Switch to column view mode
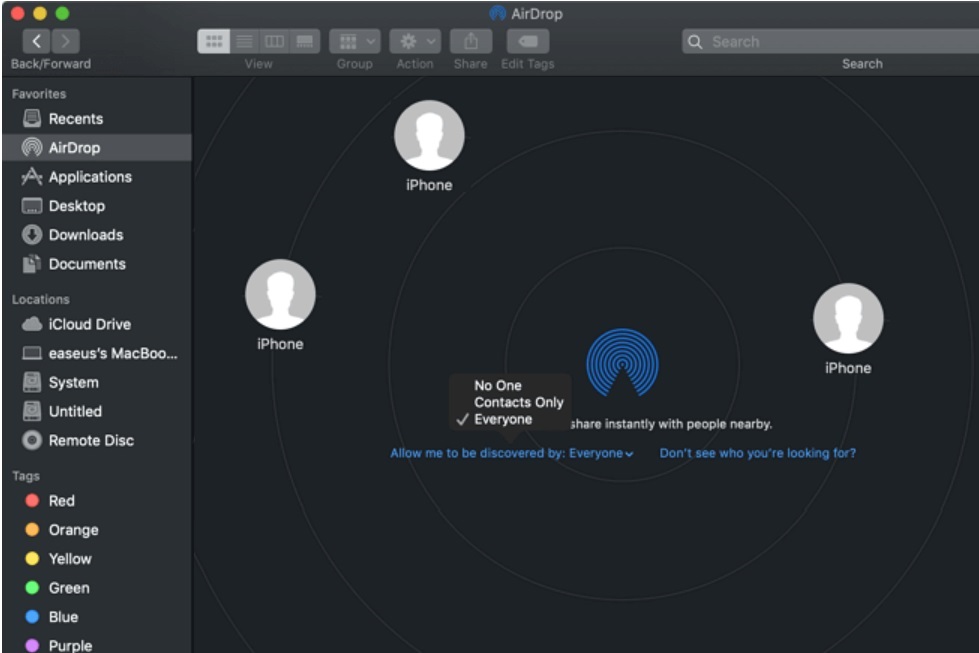 coord(274,41)
